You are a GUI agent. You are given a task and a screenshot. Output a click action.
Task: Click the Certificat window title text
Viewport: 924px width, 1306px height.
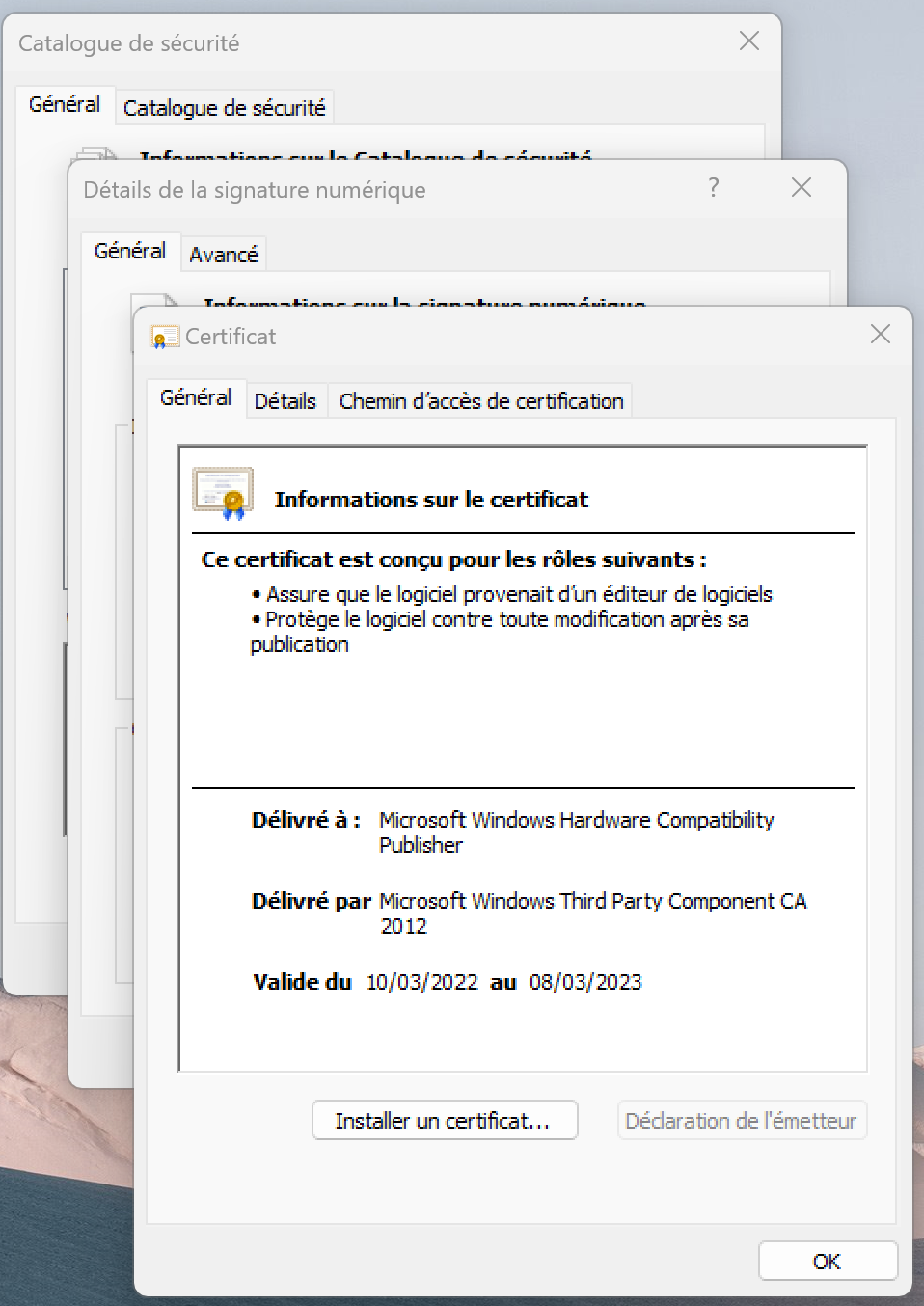(231, 337)
